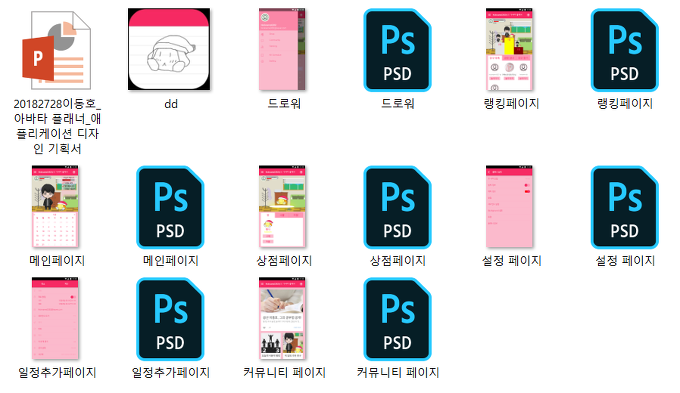Select the 일정추가페이지 PSD file icon
This screenshot has width=680, height=393.
coord(170,319)
